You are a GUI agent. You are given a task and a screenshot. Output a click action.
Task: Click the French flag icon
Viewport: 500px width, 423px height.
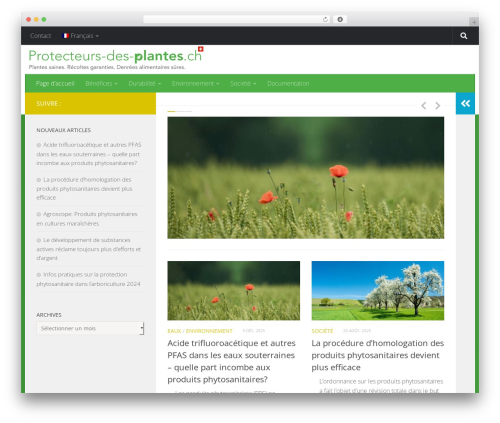click(x=65, y=36)
